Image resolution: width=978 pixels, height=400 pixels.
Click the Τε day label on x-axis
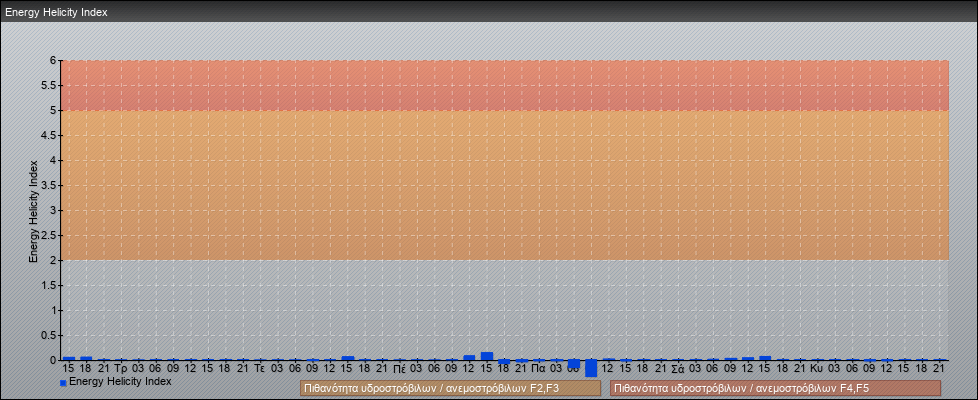pos(260,369)
